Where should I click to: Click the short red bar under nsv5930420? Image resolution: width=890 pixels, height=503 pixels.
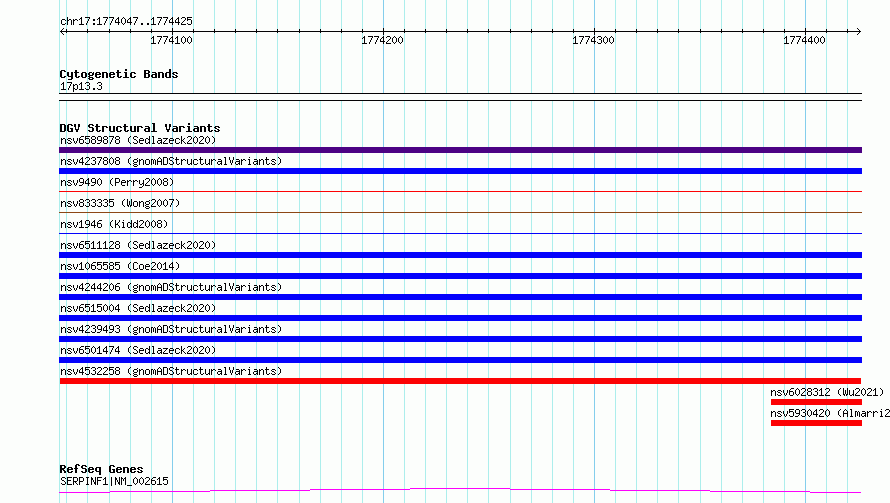pyautogui.click(x=816, y=423)
